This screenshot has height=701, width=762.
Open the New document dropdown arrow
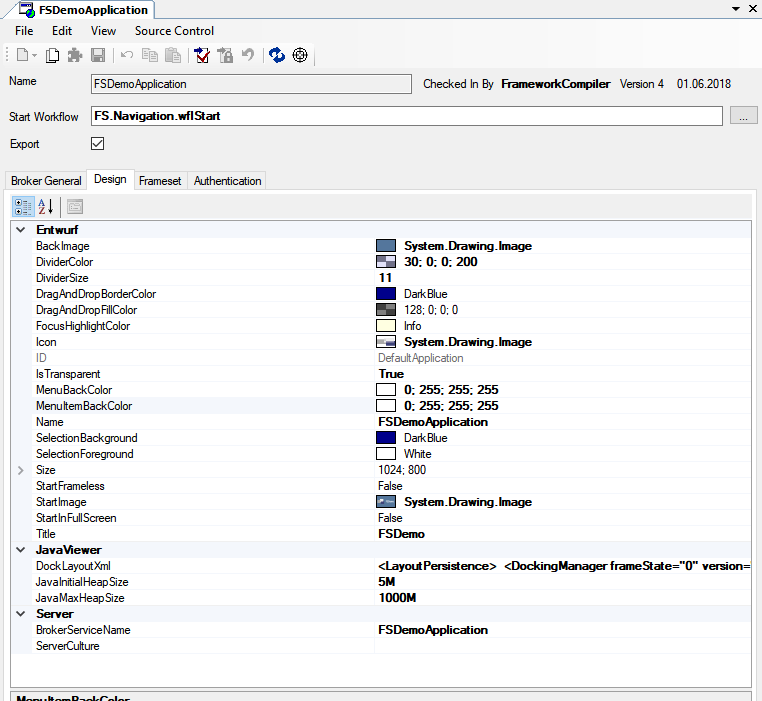(x=35, y=55)
